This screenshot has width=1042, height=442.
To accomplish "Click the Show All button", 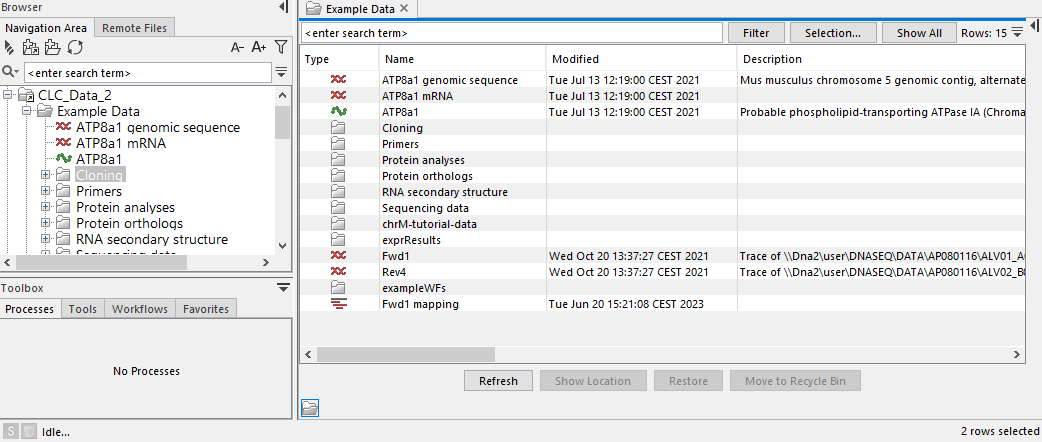I will [919, 33].
